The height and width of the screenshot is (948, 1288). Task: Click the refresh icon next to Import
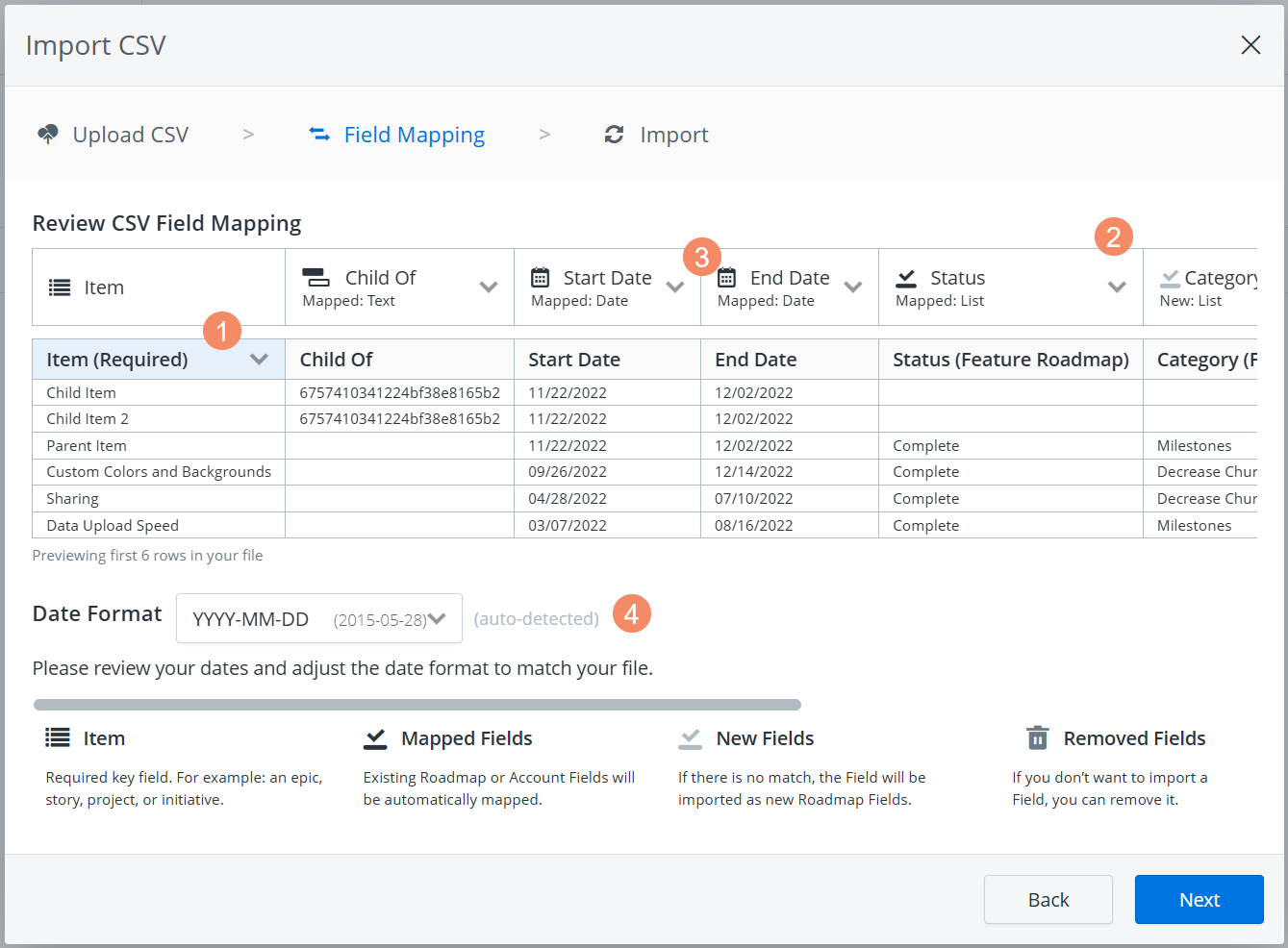point(615,134)
